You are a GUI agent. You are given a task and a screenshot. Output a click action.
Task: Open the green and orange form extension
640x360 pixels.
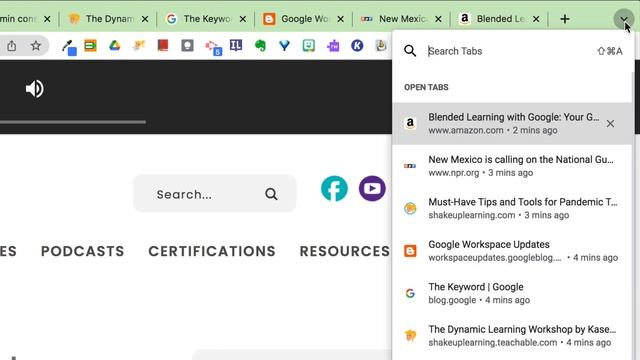90,45
